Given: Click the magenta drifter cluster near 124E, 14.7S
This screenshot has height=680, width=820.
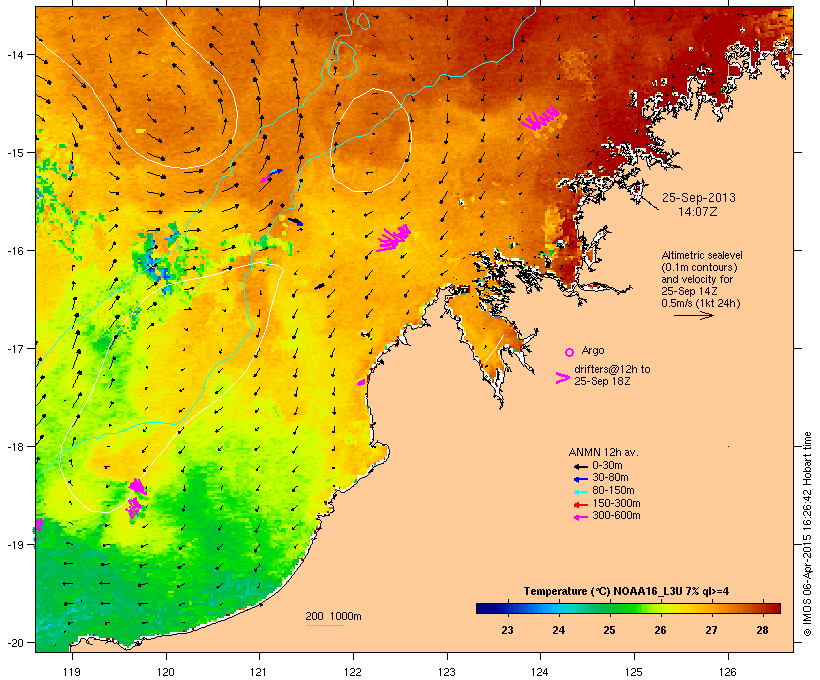Looking at the screenshot, I should tap(540, 118).
